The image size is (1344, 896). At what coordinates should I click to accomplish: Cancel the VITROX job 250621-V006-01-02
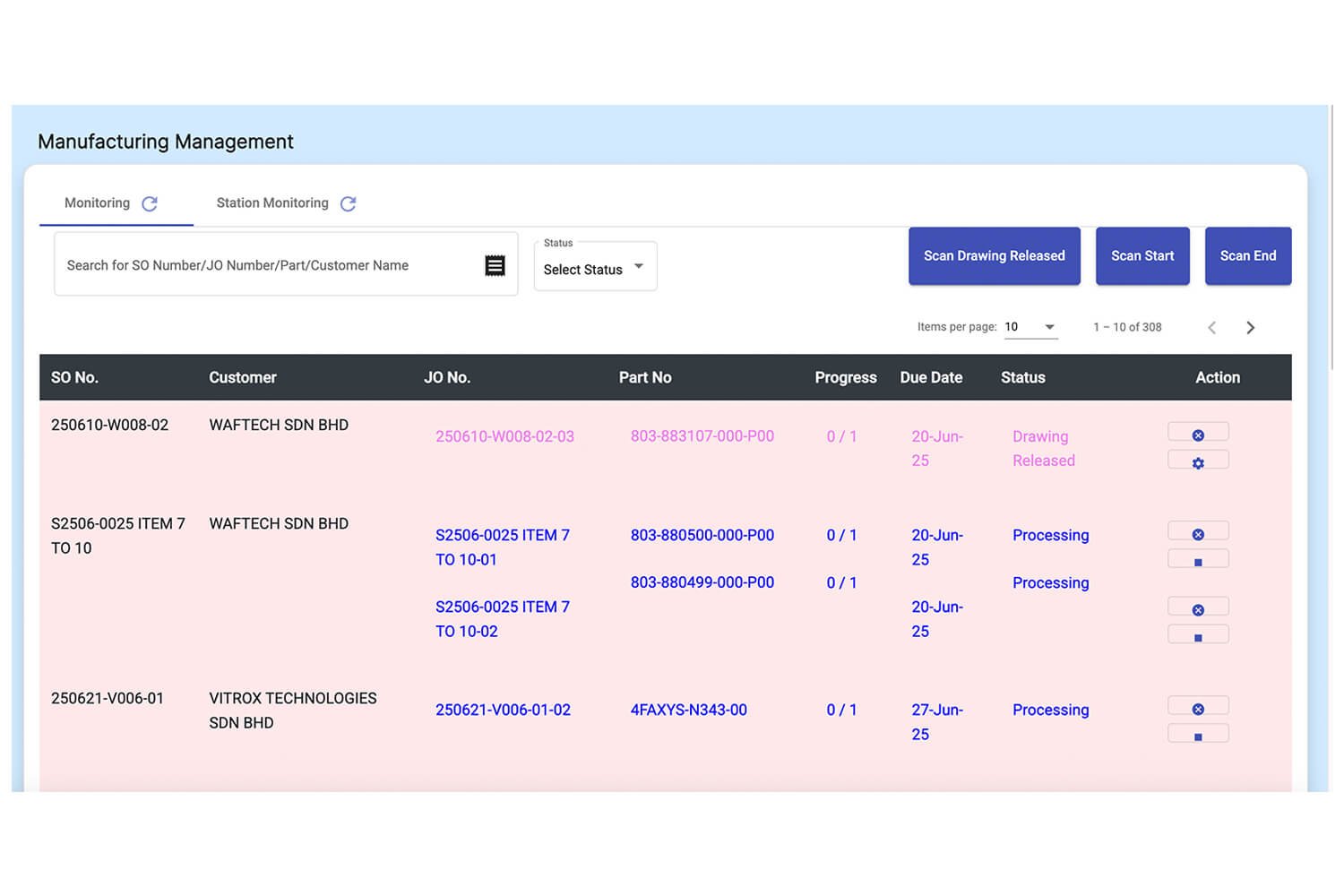pyautogui.click(x=1197, y=709)
